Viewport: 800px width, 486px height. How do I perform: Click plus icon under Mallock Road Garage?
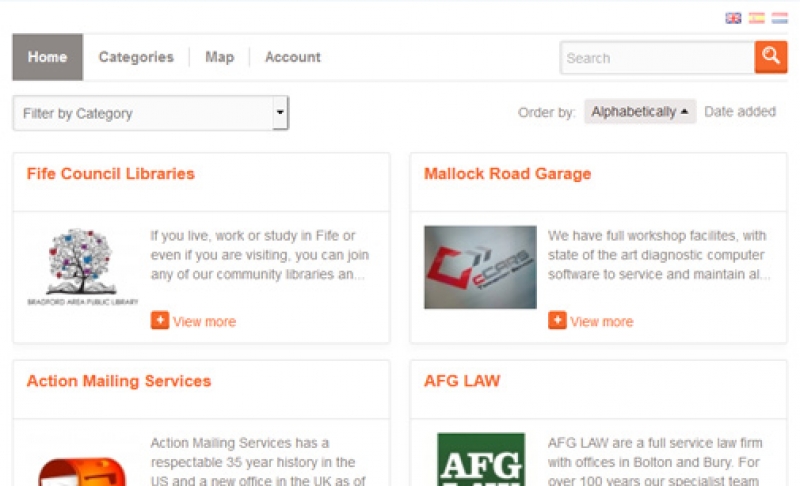[557, 320]
